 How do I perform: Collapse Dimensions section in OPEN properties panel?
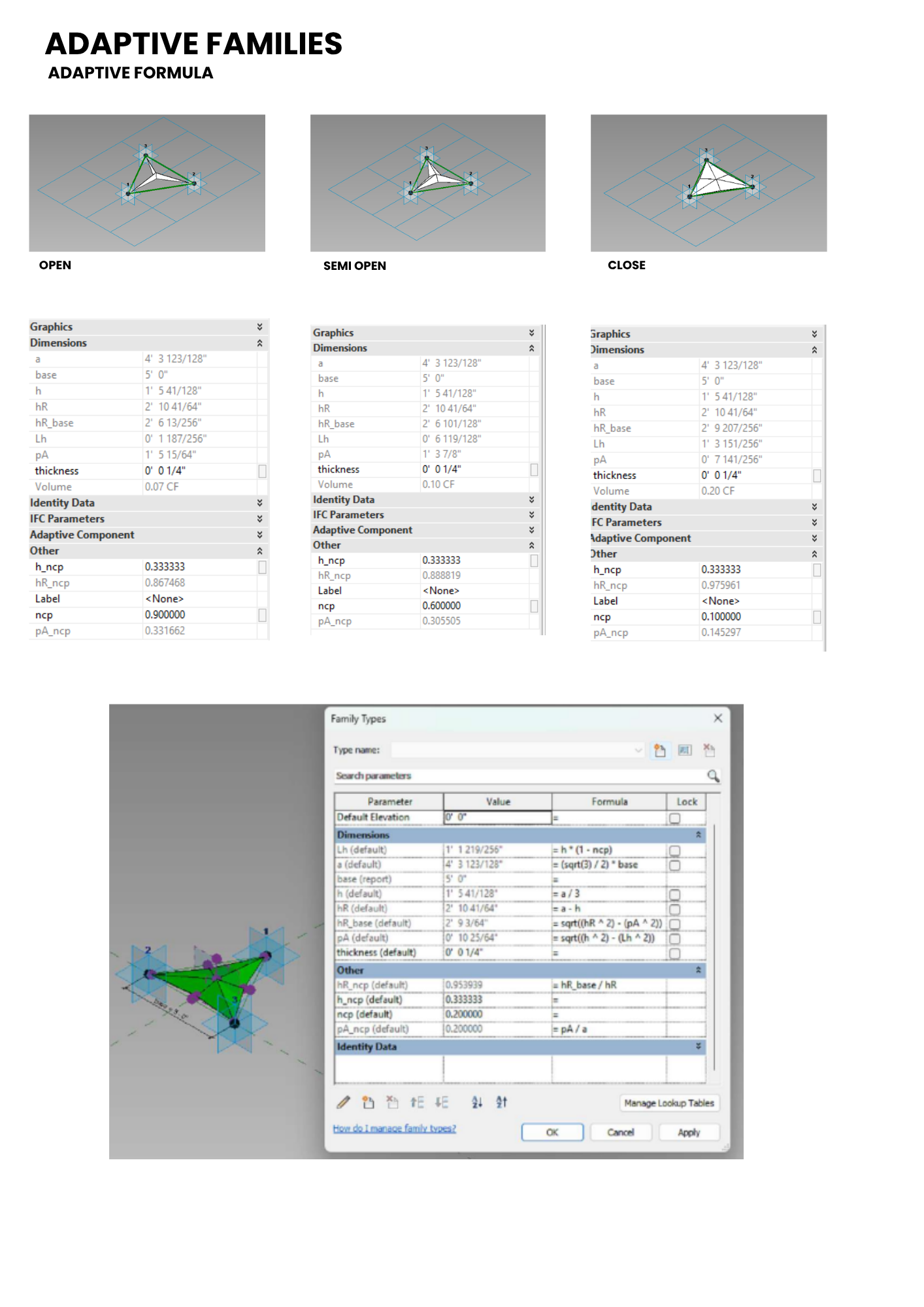pyautogui.click(x=259, y=343)
